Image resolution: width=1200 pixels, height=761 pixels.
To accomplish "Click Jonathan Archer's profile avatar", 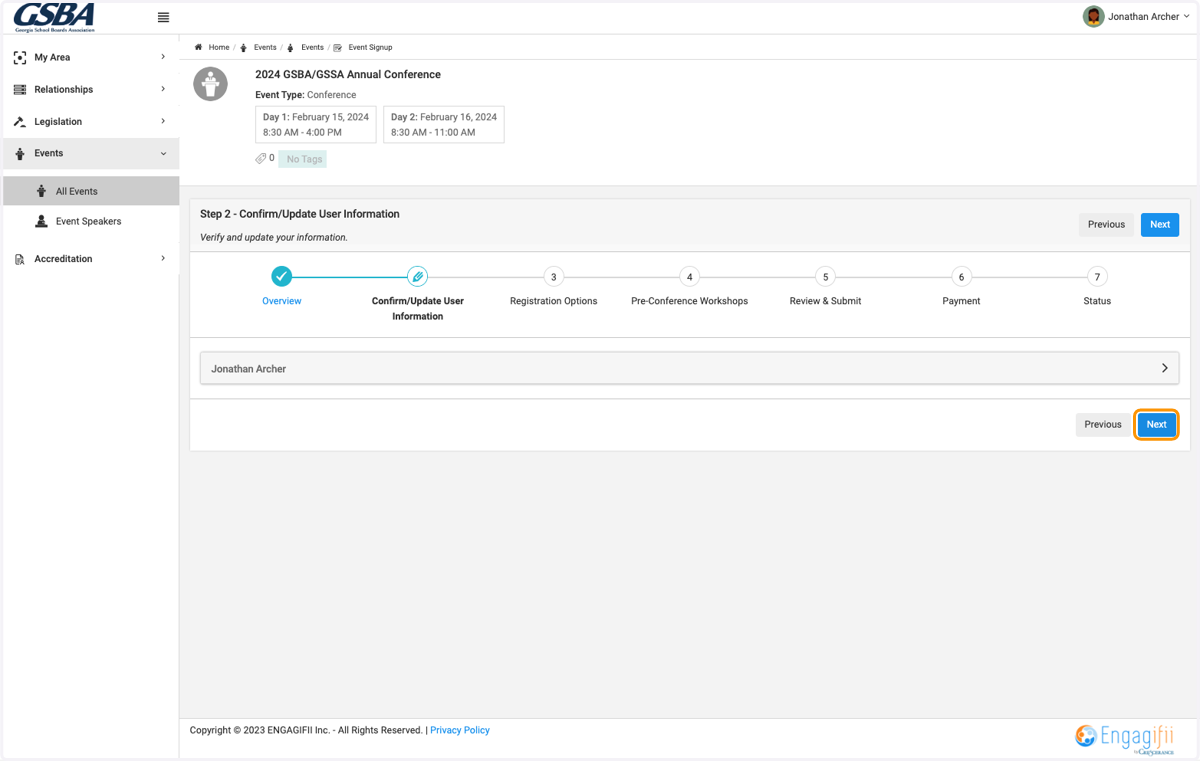I will click(1093, 16).
